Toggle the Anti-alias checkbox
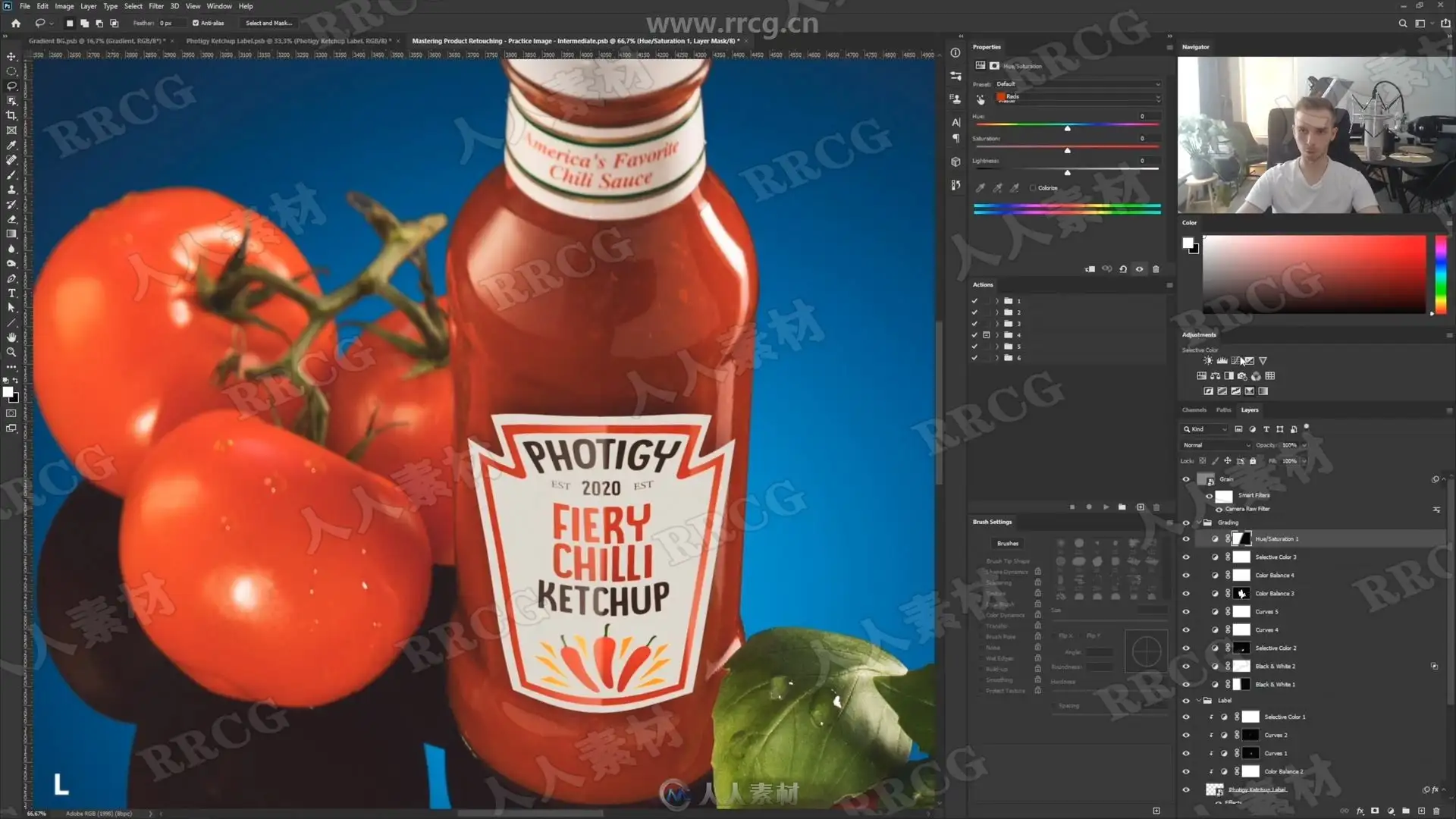The height and width of the screenshot is (819, 1456). click(196, 23)
